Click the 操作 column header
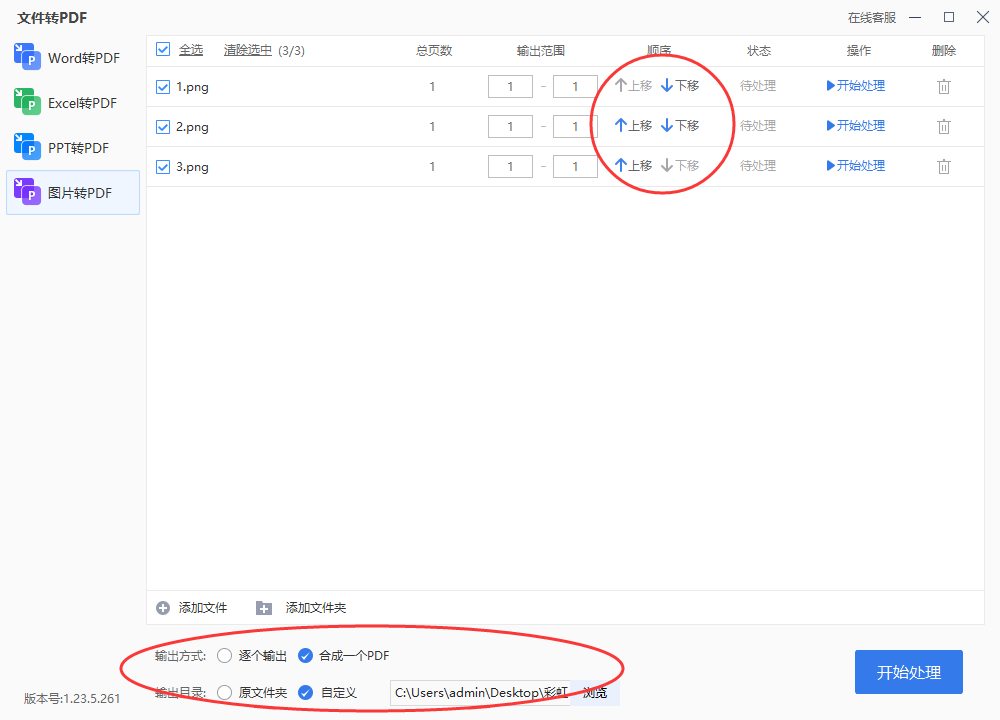1000x720 pixels. (858, 50)
